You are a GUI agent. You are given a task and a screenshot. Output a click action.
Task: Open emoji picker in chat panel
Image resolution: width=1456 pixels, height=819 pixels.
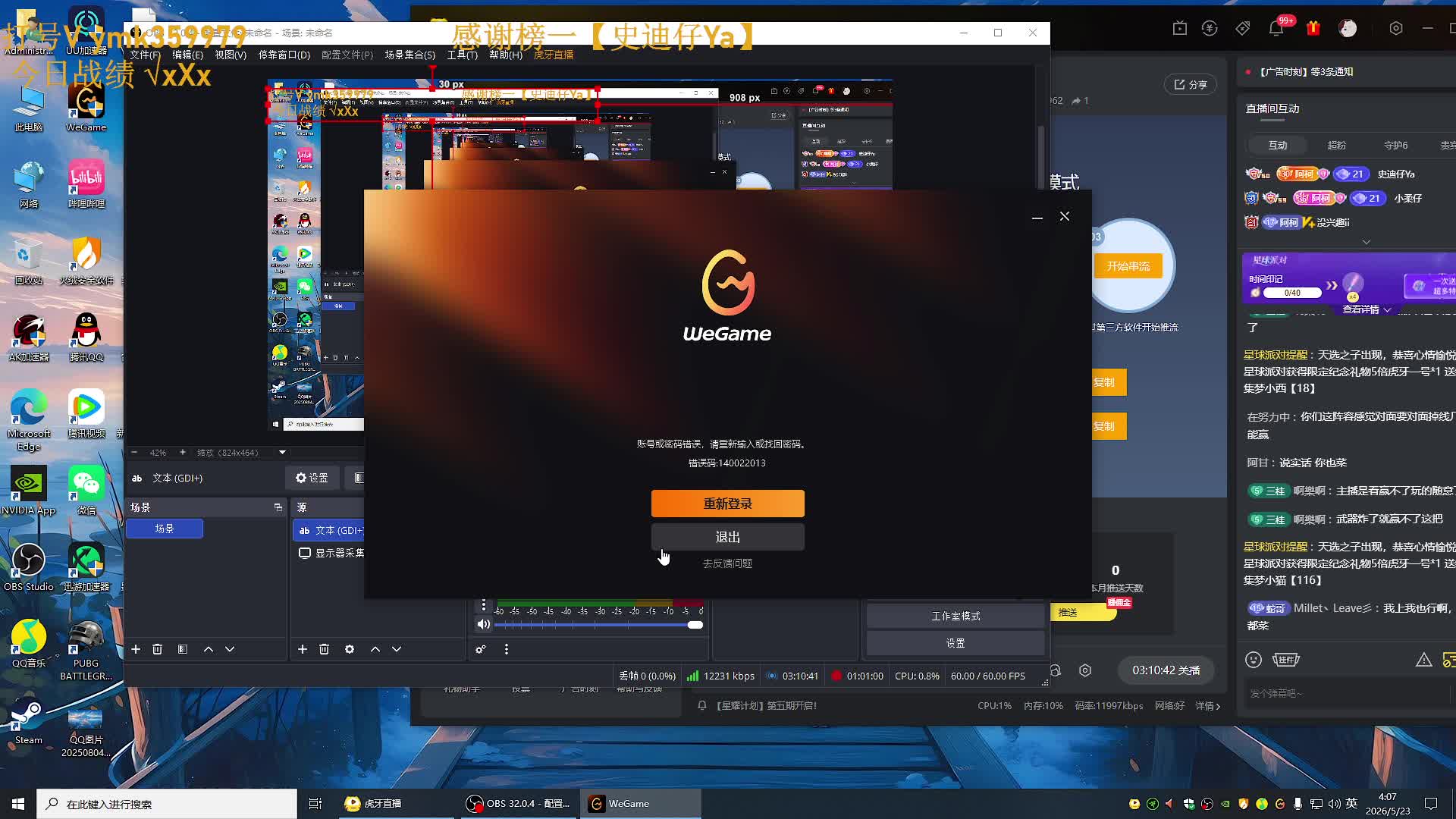[x=1254, y=660]
